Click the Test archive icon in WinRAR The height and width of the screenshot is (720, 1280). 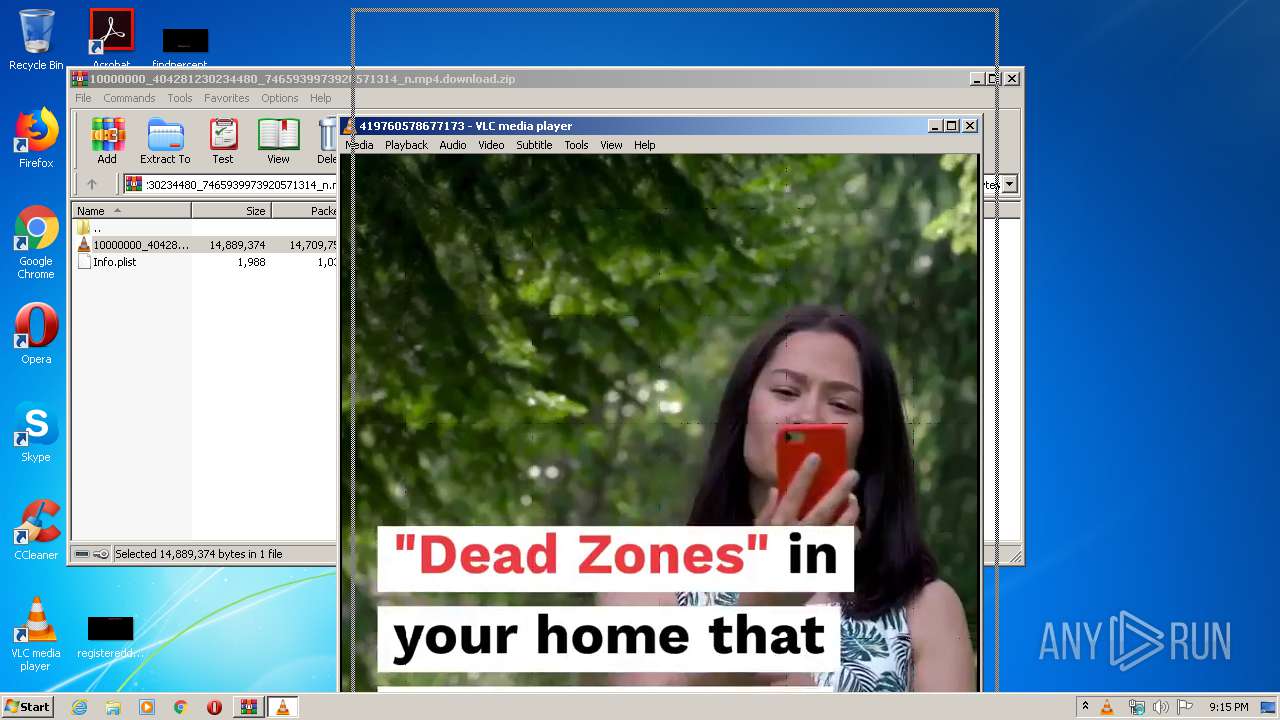[223, 141]
